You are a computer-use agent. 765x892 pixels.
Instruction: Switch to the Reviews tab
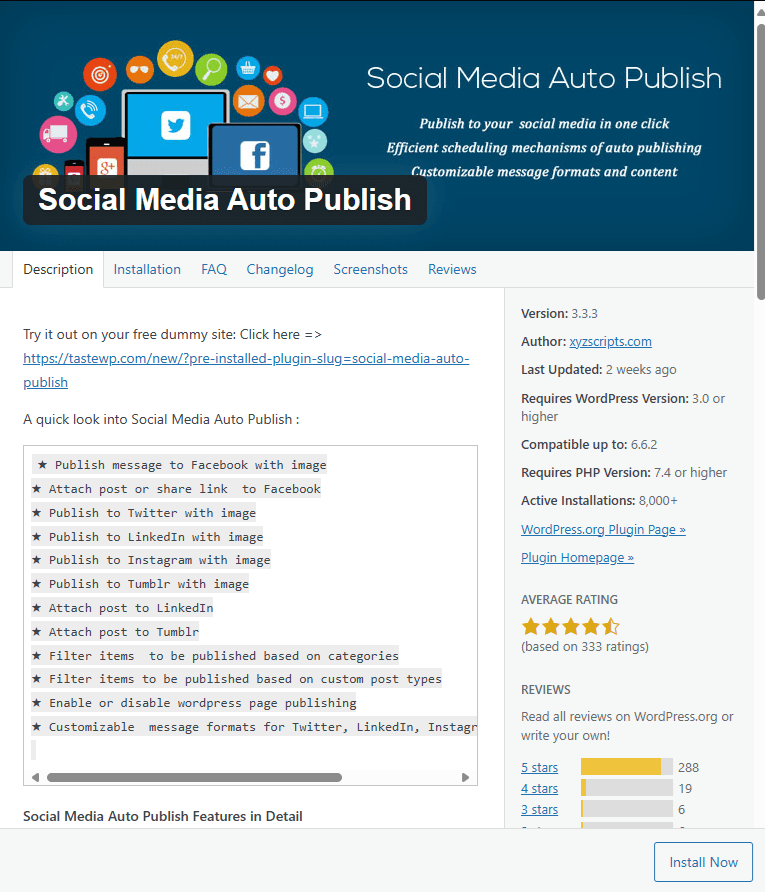point(452,269)
